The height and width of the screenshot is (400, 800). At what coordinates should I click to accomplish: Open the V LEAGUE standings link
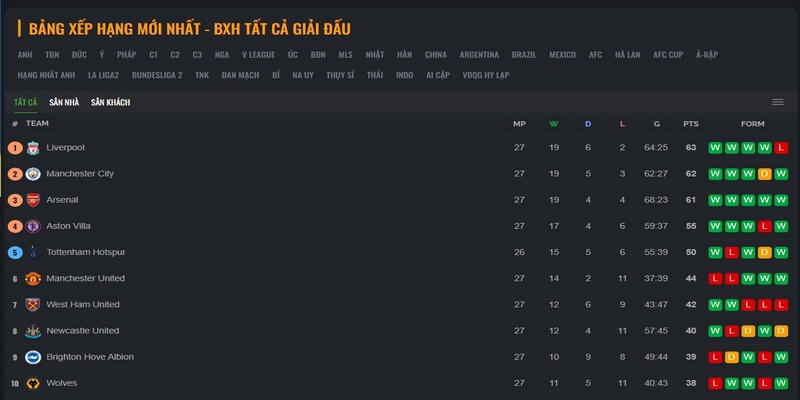click(x=258, y=55)
